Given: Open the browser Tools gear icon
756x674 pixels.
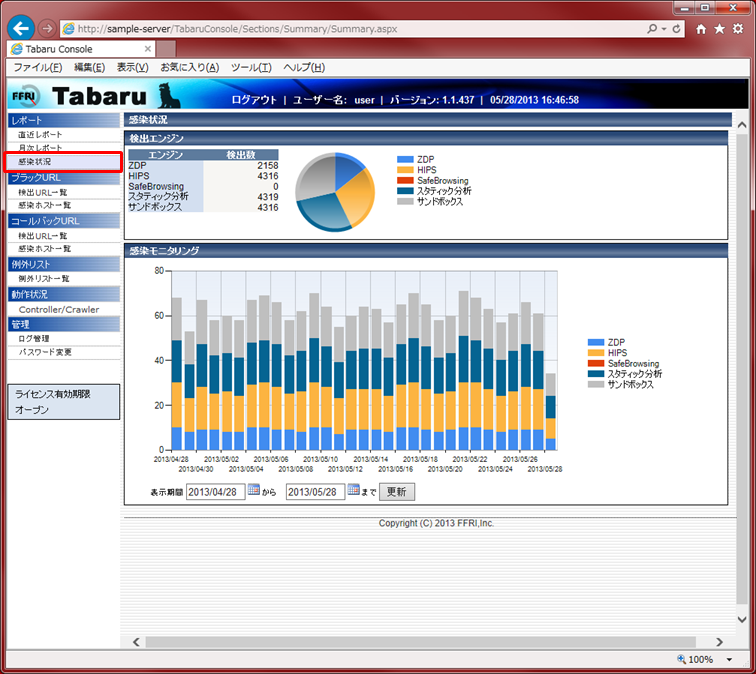Looking at the screenshot, I should [x=738, y=29].
